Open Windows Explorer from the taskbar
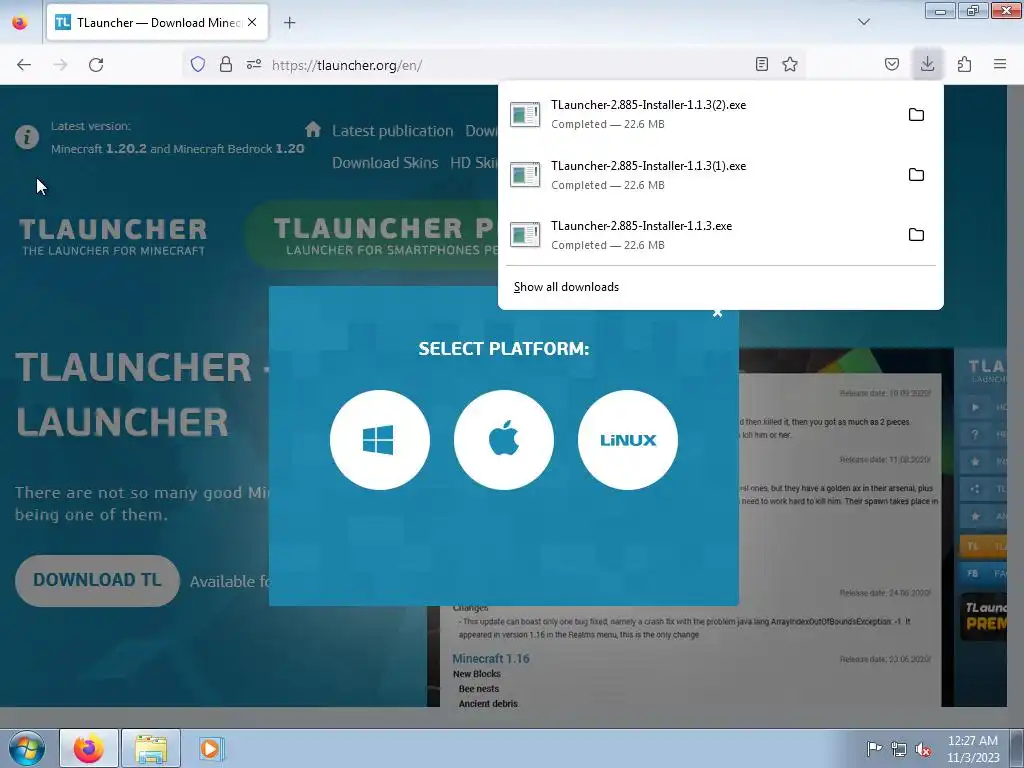The width and height of the screenshot is (1024, 768). tap(151, 748)
